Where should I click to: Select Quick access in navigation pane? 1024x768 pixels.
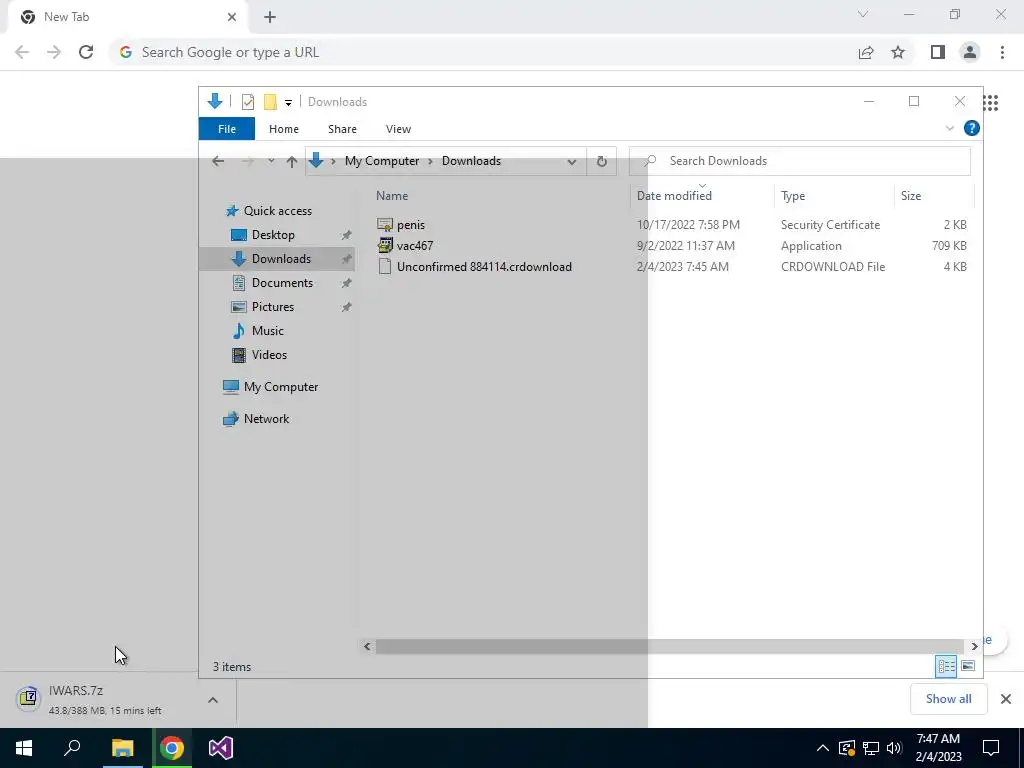coord(278,211)
